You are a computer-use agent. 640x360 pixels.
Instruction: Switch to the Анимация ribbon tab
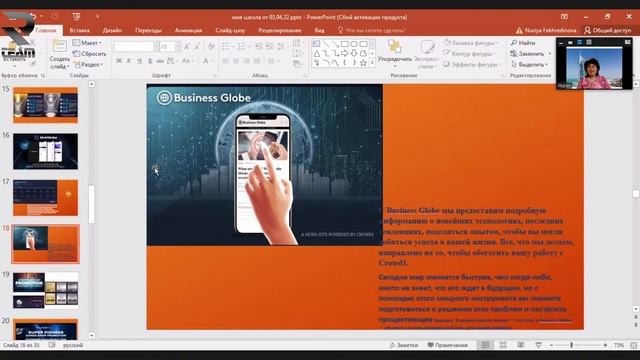click(188, 30)
